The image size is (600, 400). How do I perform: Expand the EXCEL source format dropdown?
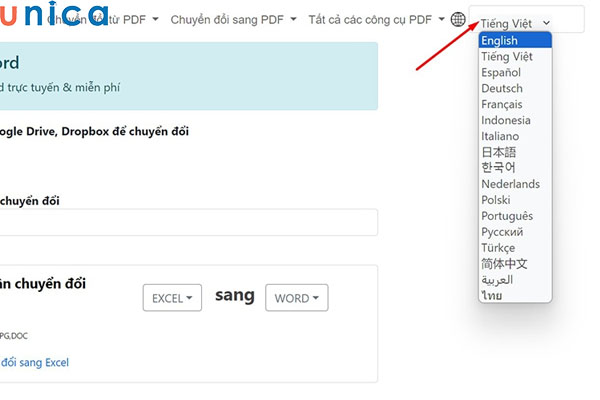173,298
